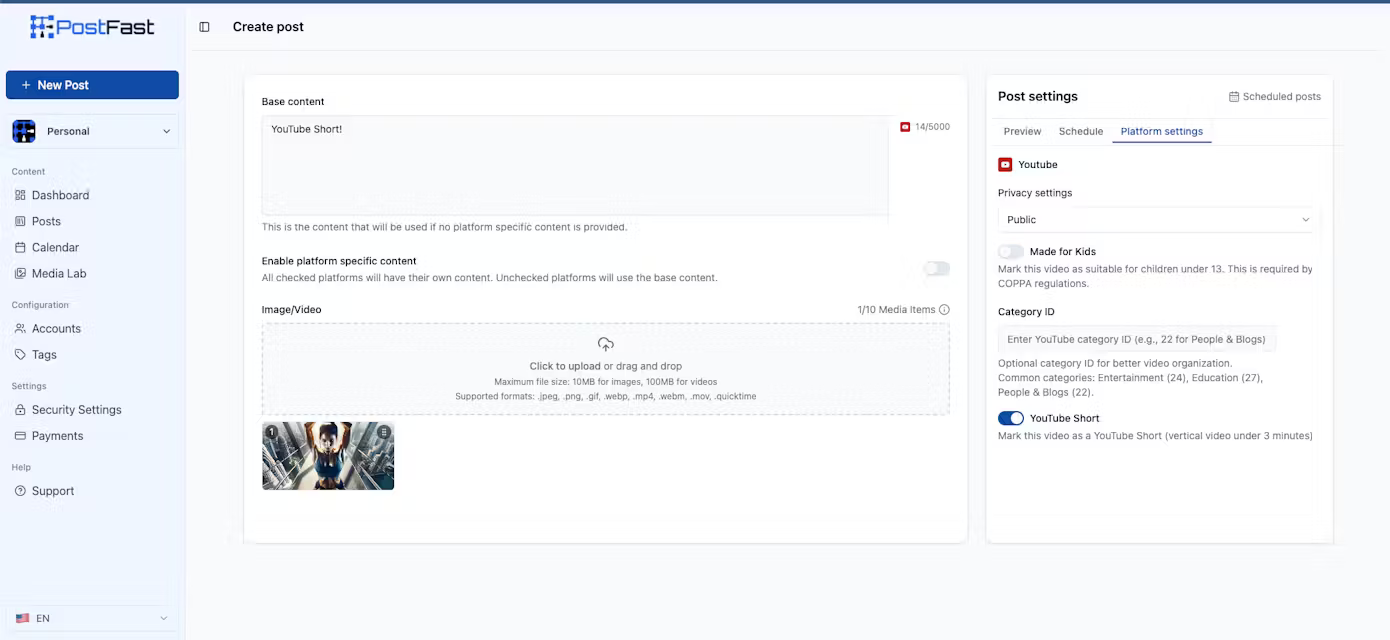This screenshot has width=1390, height=640.
Task: Disable the YouTube Short toggle
Action: pyautogui.click(x=1010, y=418)
